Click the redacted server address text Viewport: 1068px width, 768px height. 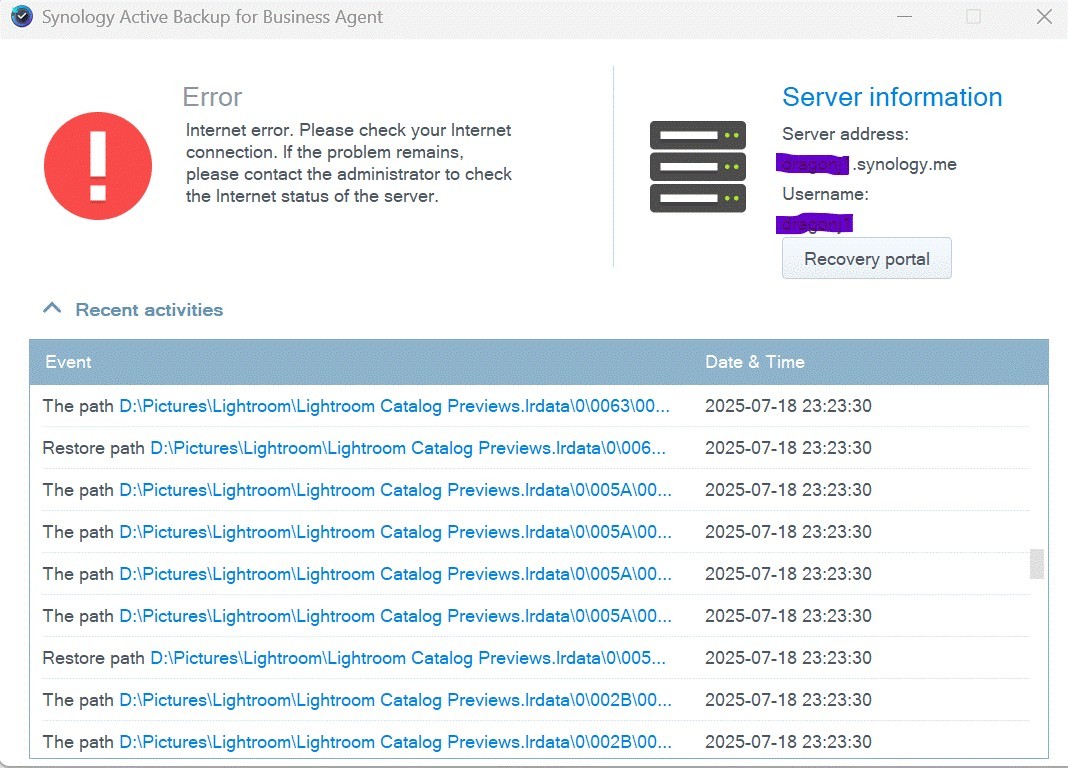click(x=812, y=163)
